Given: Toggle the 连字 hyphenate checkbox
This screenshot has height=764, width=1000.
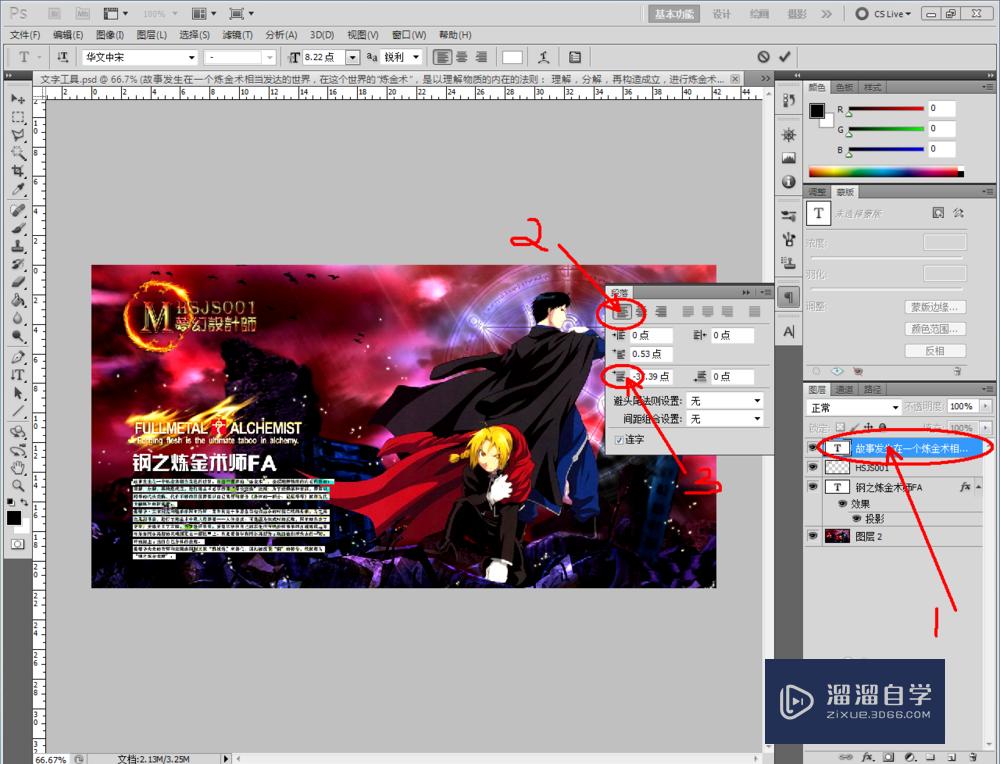Looking at the screenshot, I should click(619, 439).
